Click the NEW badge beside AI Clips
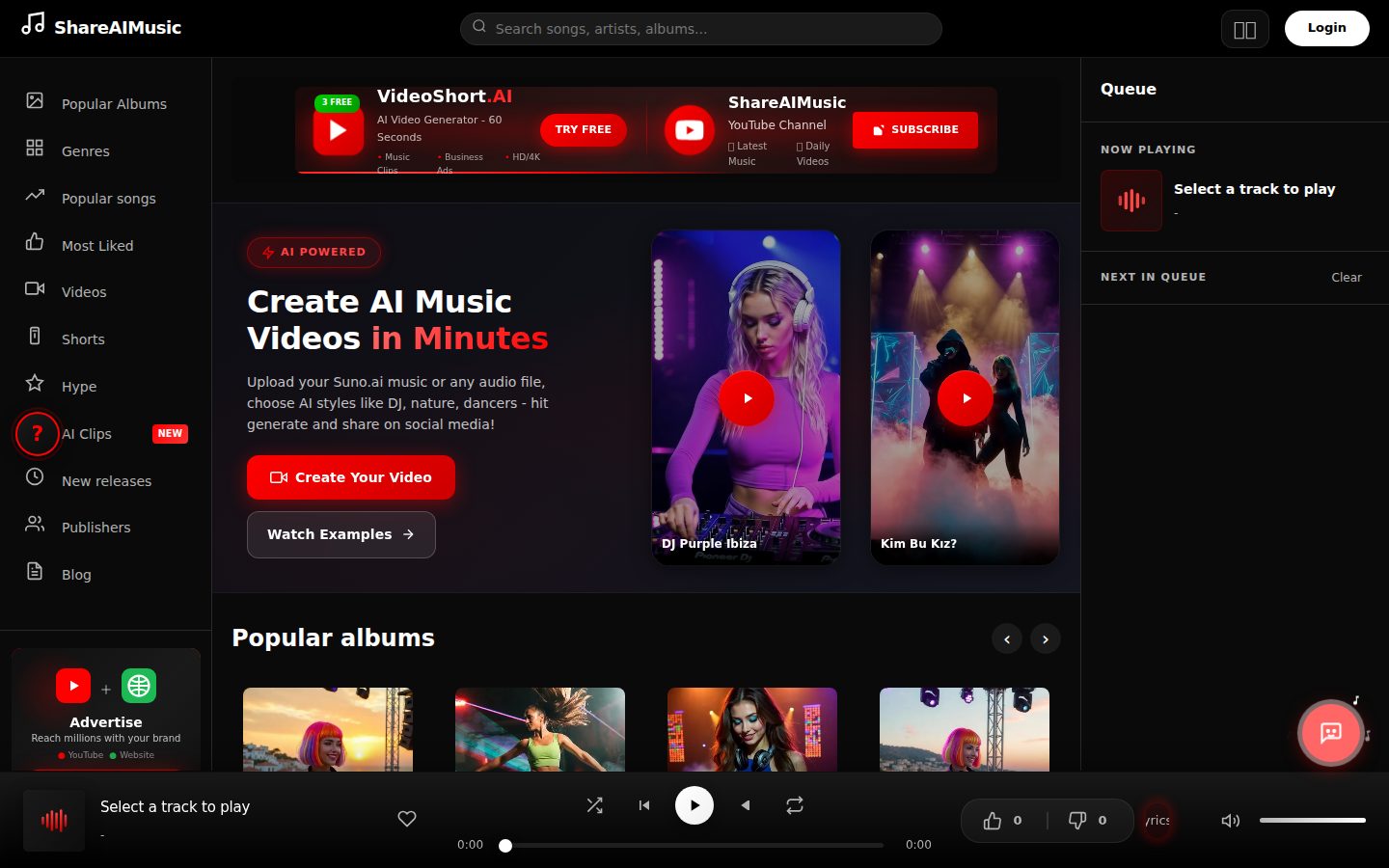 170,433
